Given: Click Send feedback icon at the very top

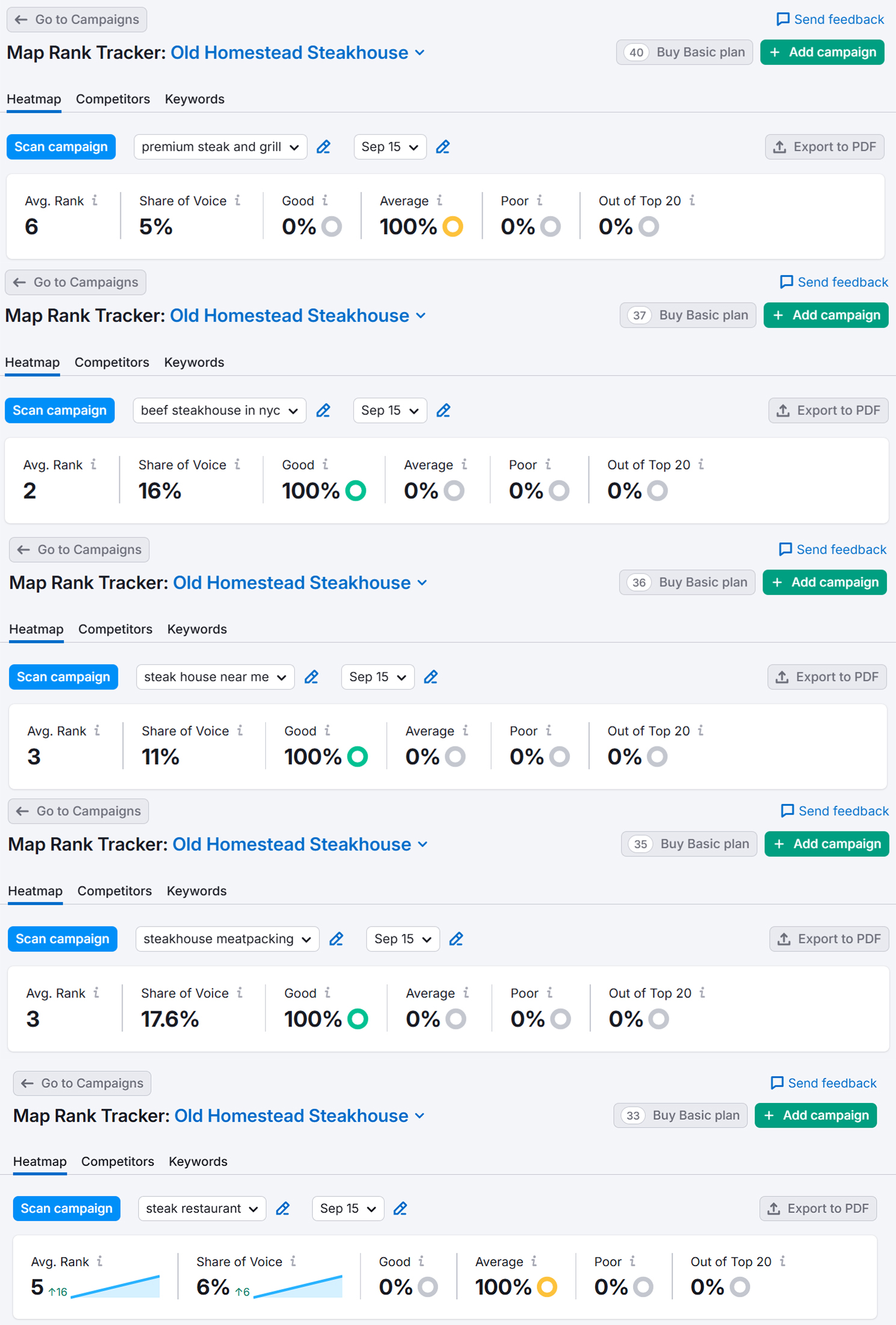Looking at the screenshot, I should click(x=783, y=19).
